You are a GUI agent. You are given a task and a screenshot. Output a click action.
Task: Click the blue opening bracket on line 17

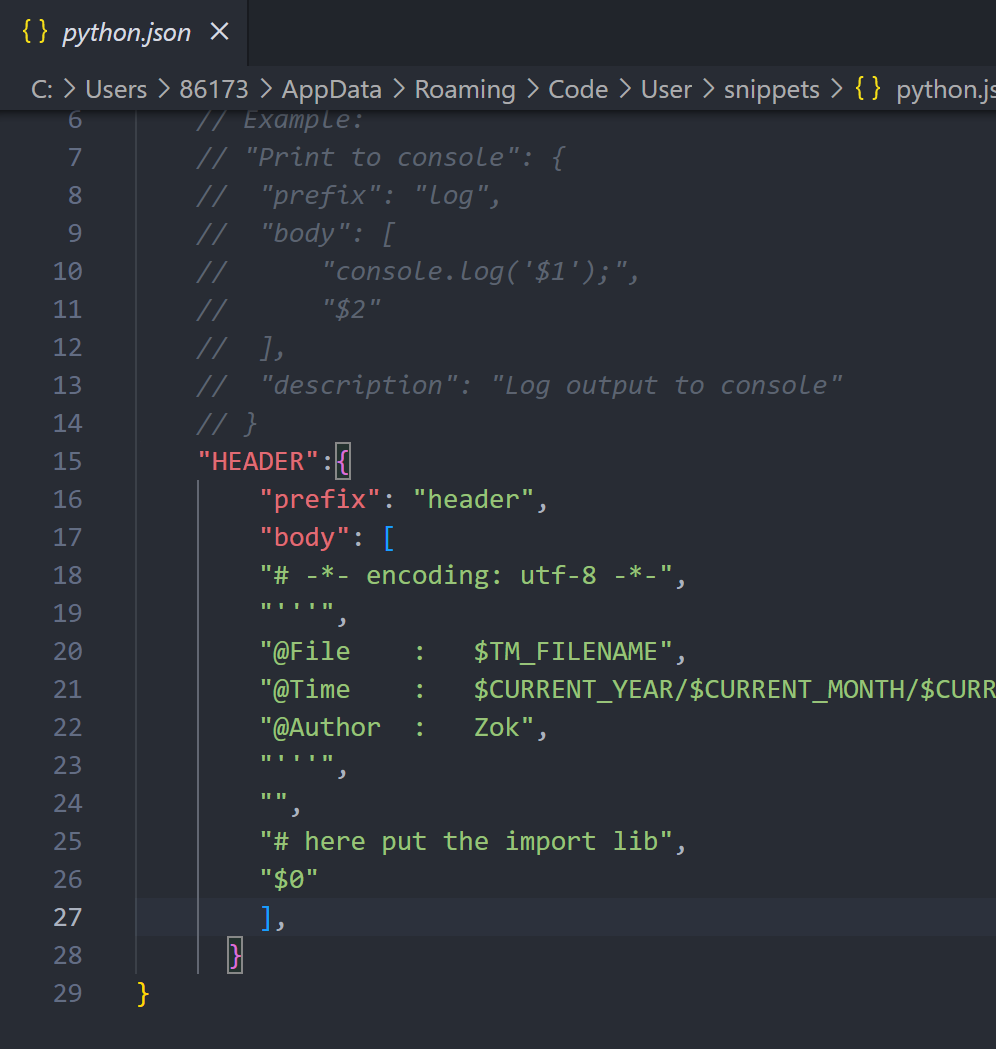point(389,538)
